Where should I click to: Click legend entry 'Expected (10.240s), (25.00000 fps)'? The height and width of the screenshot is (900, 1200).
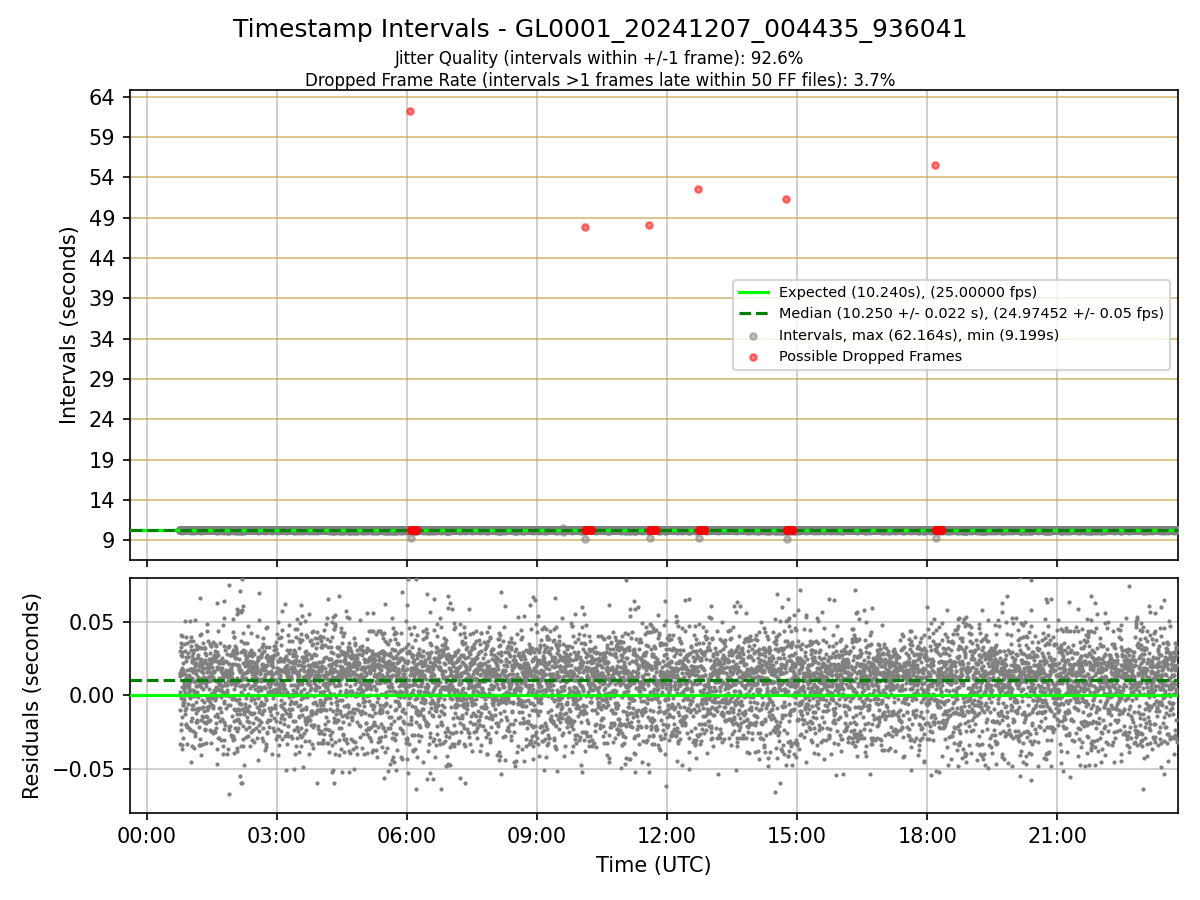coord(908,292)
